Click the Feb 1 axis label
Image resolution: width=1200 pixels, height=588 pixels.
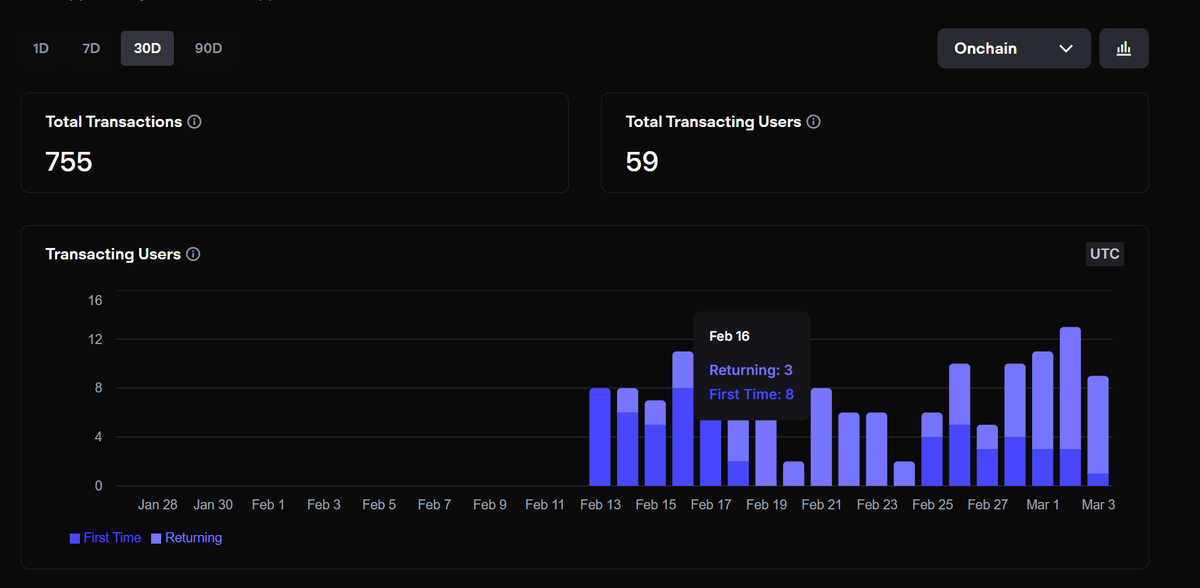269,505
